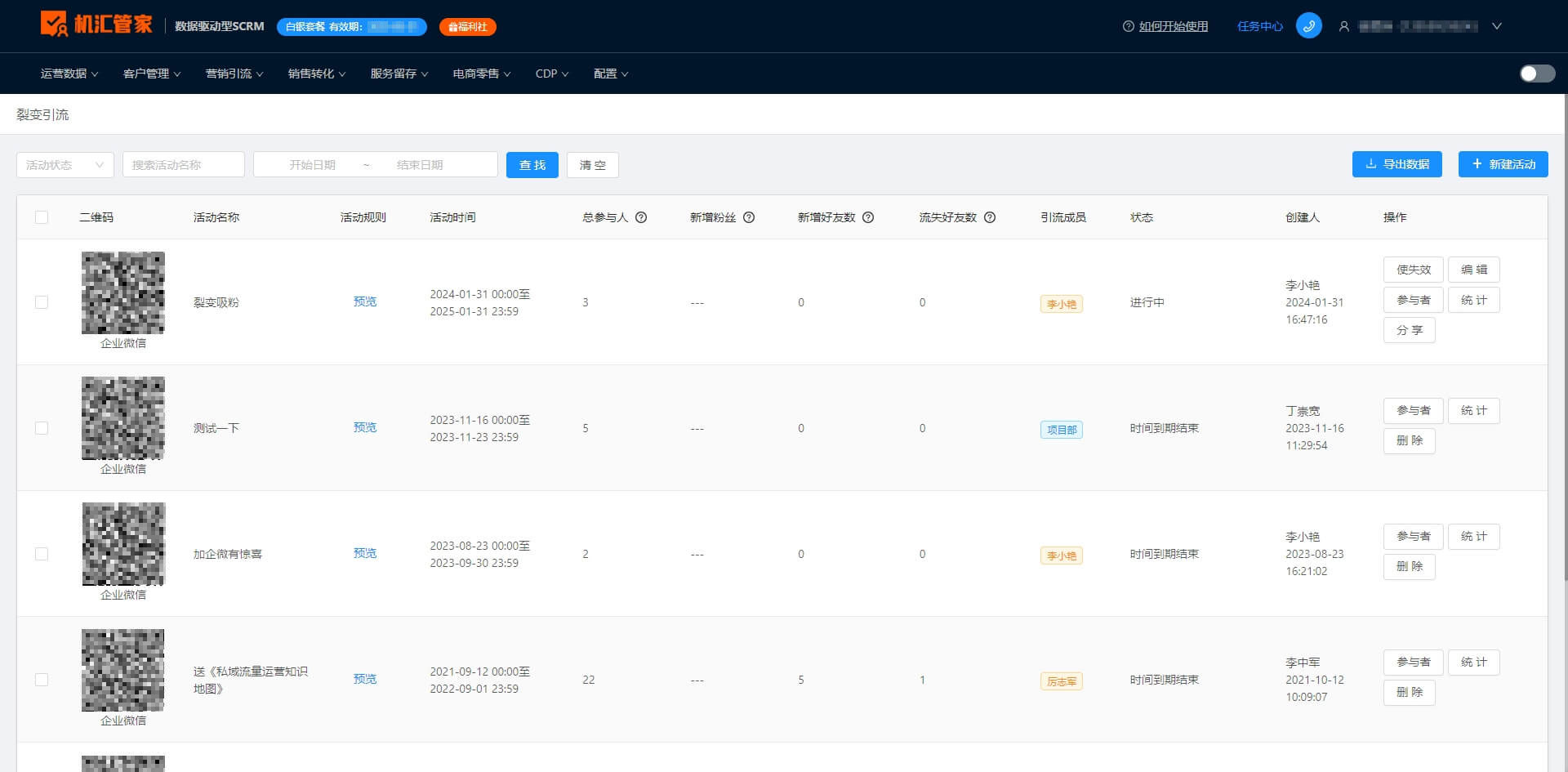Screen dimensions: 1568x772
Task: Toggle the switch in navigation bar
Action: click(x=1537, y=74)
